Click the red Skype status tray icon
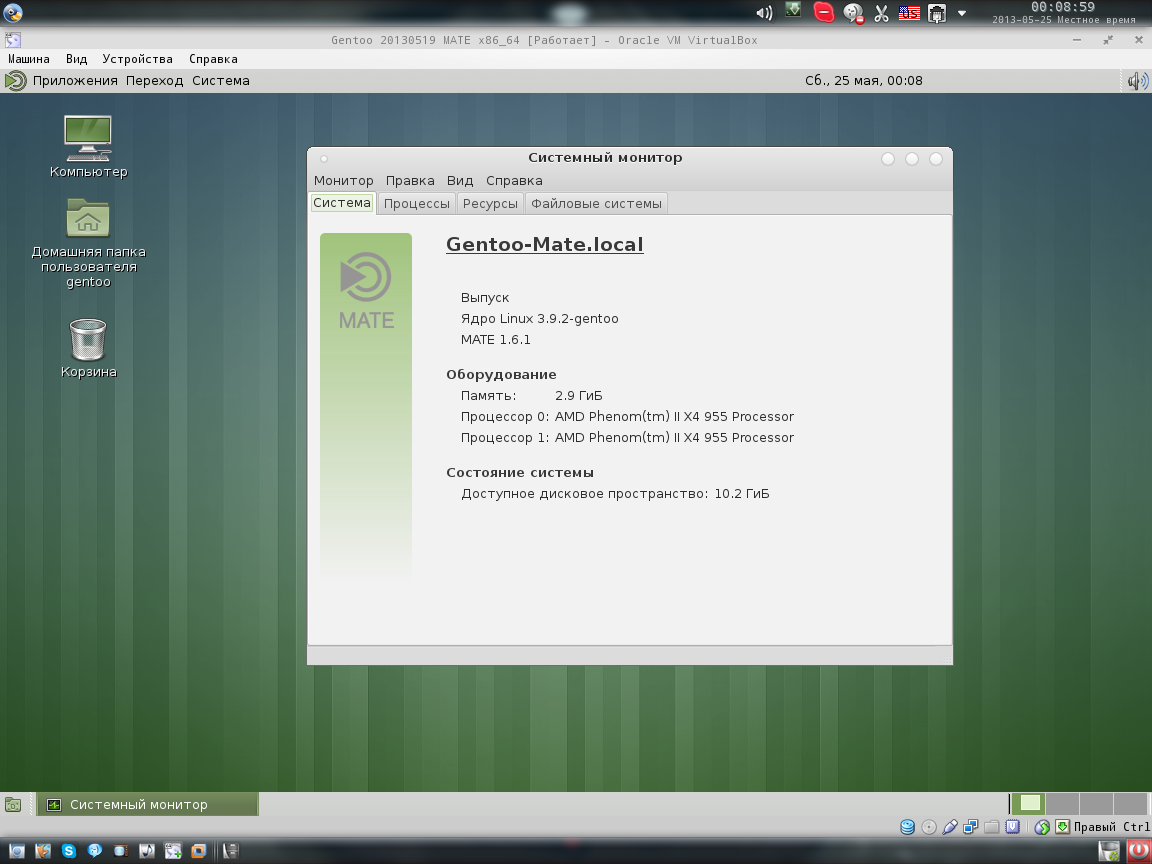This screenshot has height=864, width=1152. [x=824, y=12]
